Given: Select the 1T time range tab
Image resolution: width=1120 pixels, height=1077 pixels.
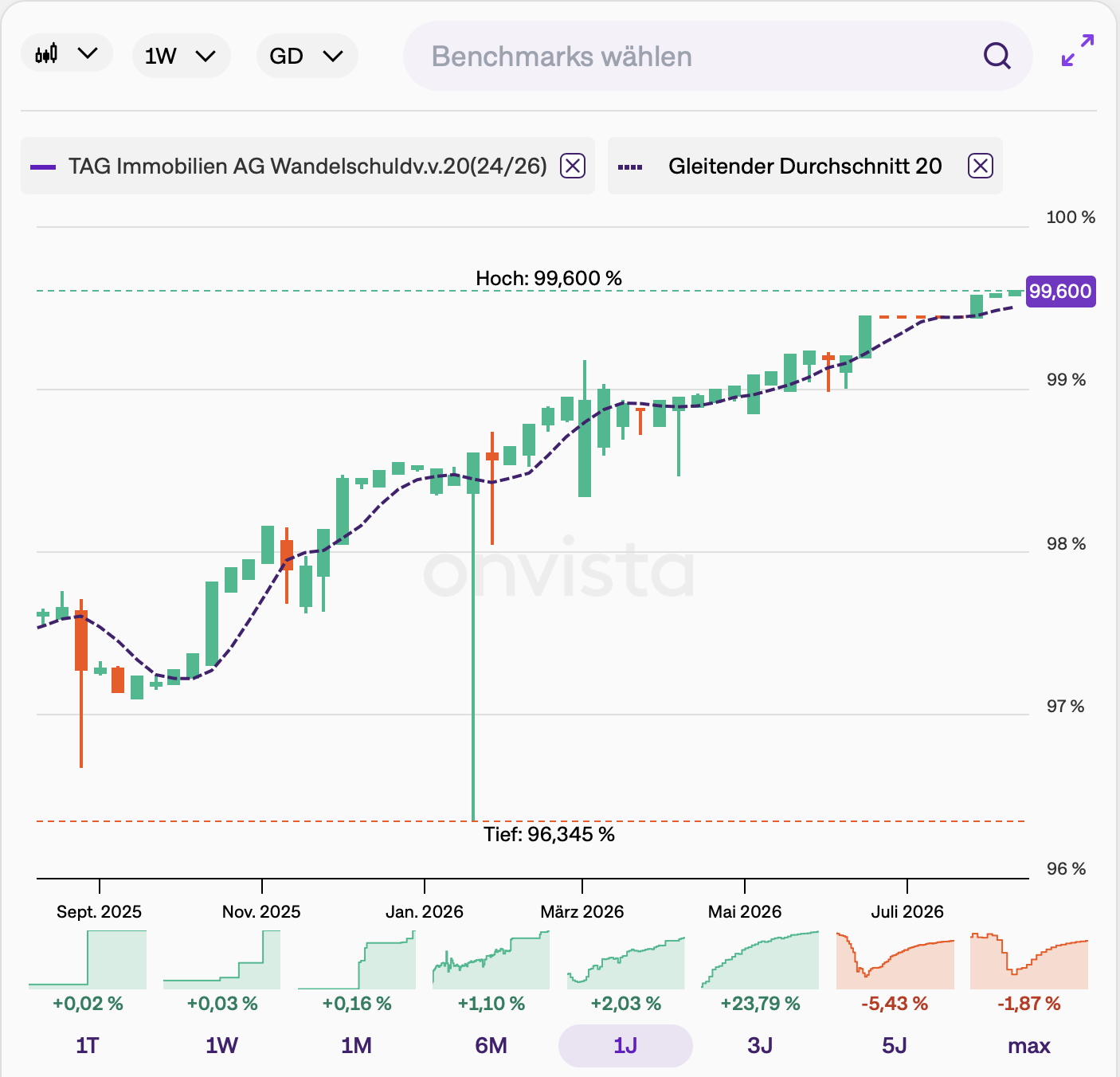Looking at the screenshot, I should (88, 1045).
